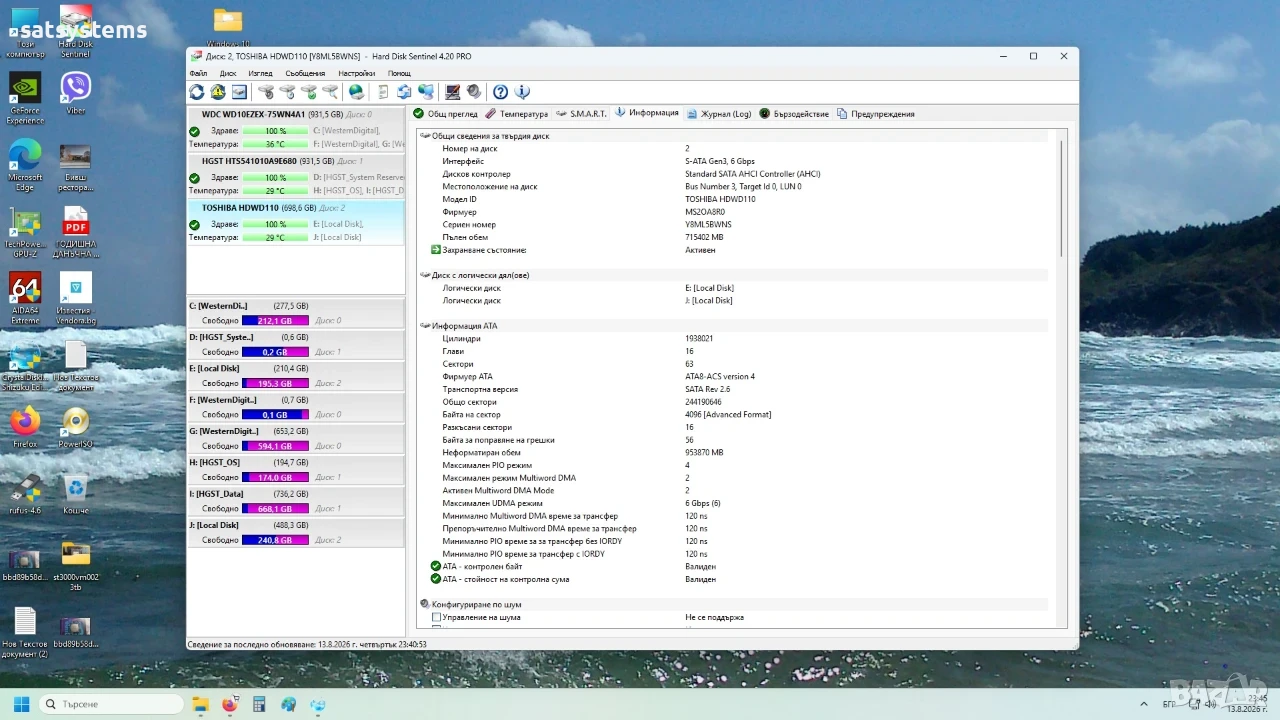This screenshot has width=1280, height=720.
Task: Click the hard drive panel toolbar icon
Action: 240,92
